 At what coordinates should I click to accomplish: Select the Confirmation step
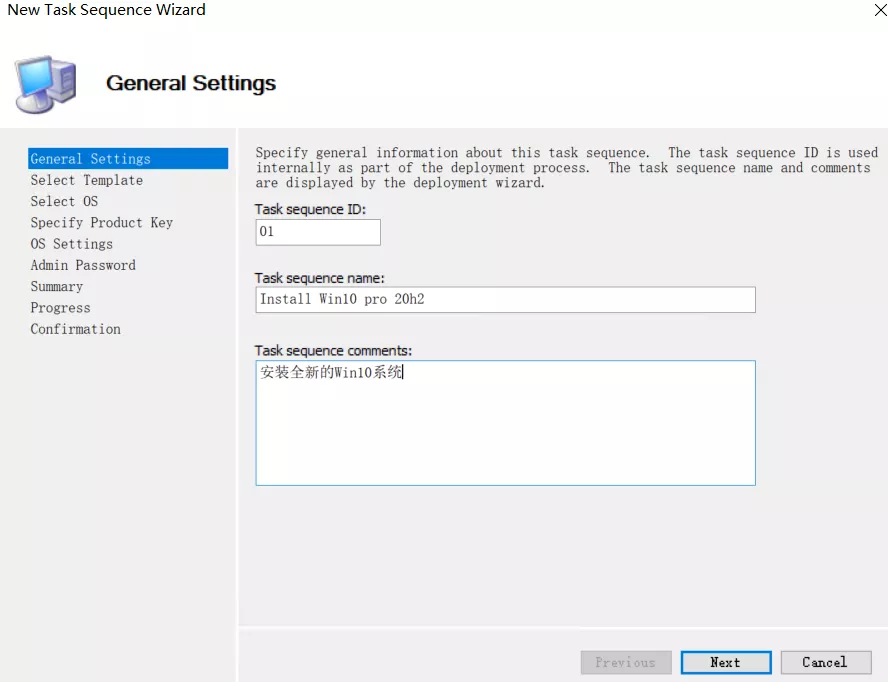coord(75,329)
